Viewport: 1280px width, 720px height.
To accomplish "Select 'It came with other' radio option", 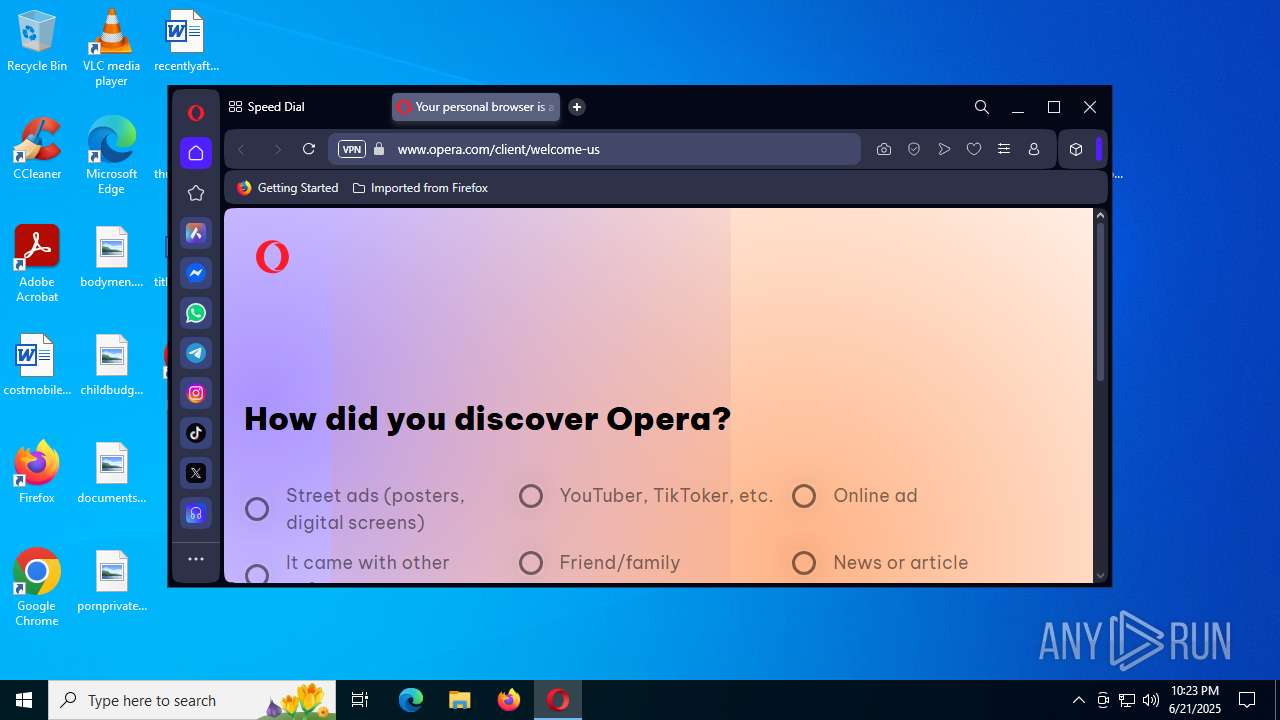I will coord(257,574).
